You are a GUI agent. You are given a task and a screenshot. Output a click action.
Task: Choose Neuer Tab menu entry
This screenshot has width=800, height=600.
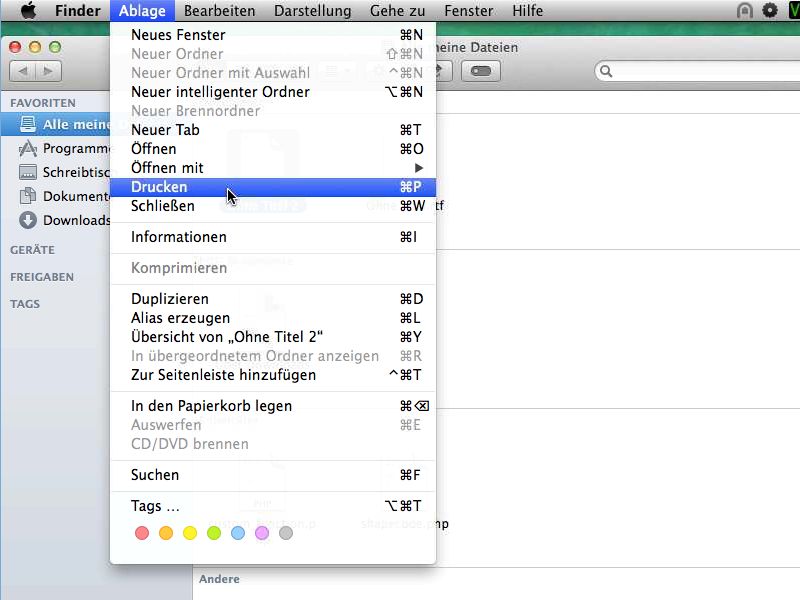click(273, 130)
